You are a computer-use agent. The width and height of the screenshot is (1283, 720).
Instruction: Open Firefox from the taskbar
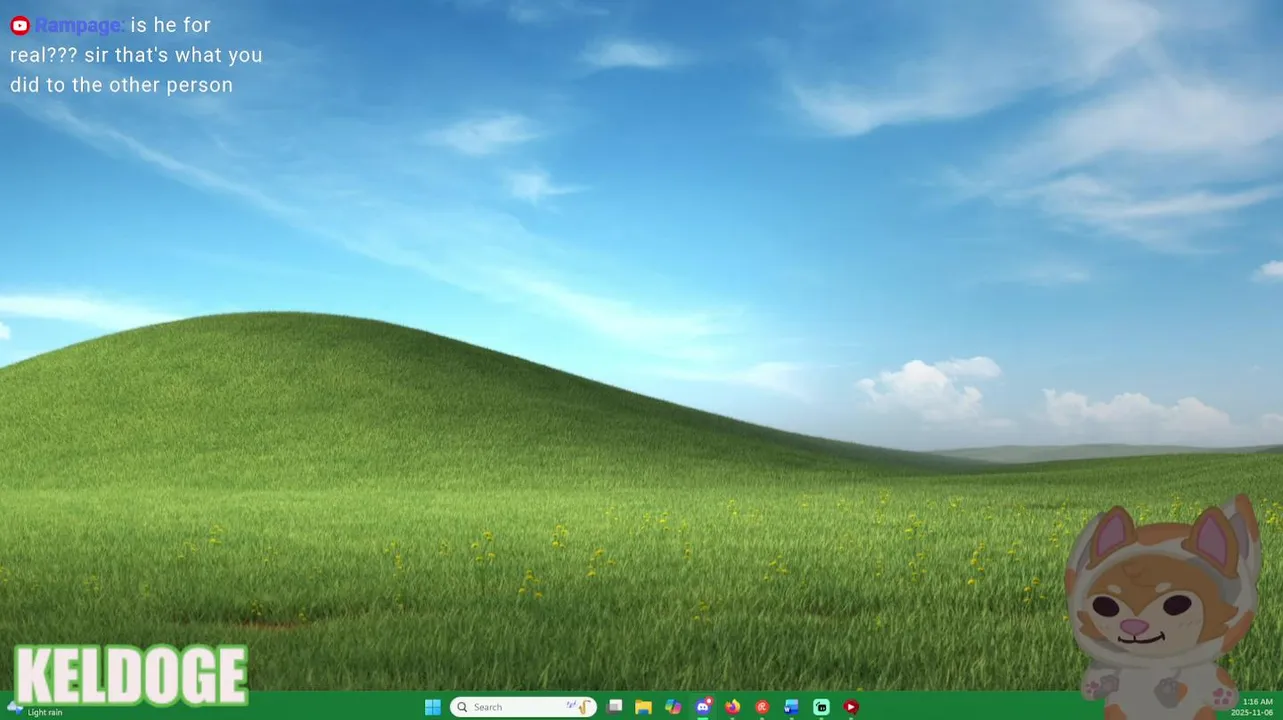coord(733,707)
